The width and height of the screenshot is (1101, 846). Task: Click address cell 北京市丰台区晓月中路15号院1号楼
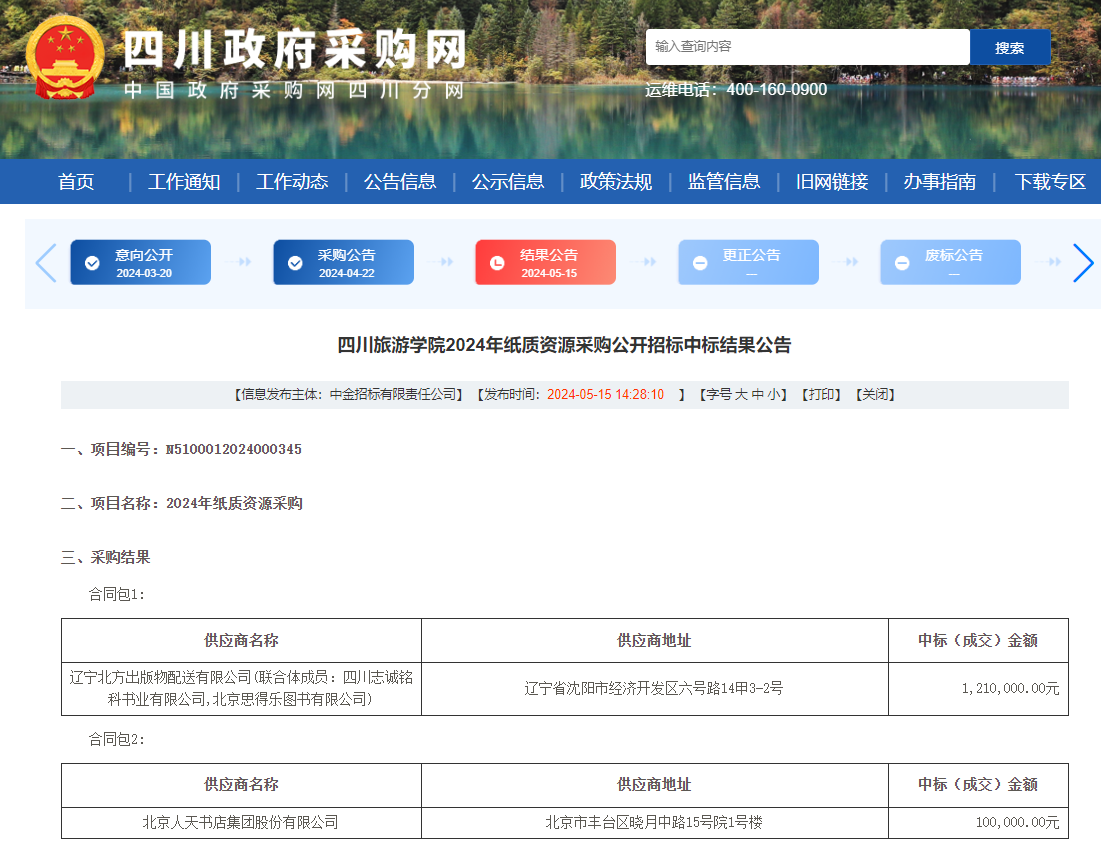654,823
